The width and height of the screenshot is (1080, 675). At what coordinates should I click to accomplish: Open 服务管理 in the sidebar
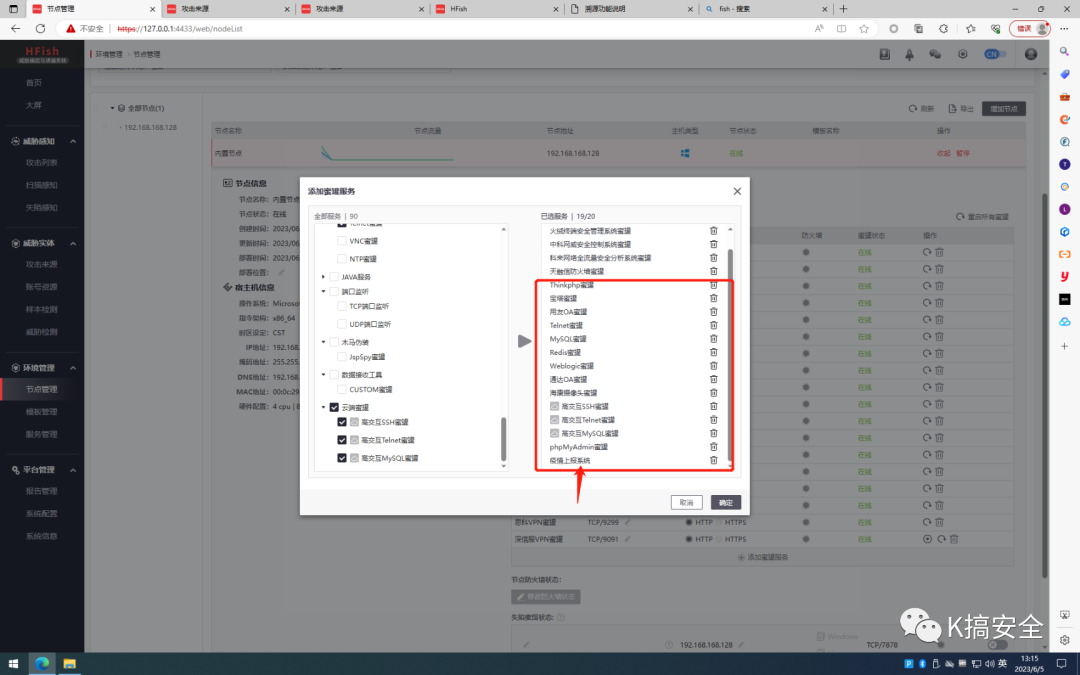[x=41, y=435]
